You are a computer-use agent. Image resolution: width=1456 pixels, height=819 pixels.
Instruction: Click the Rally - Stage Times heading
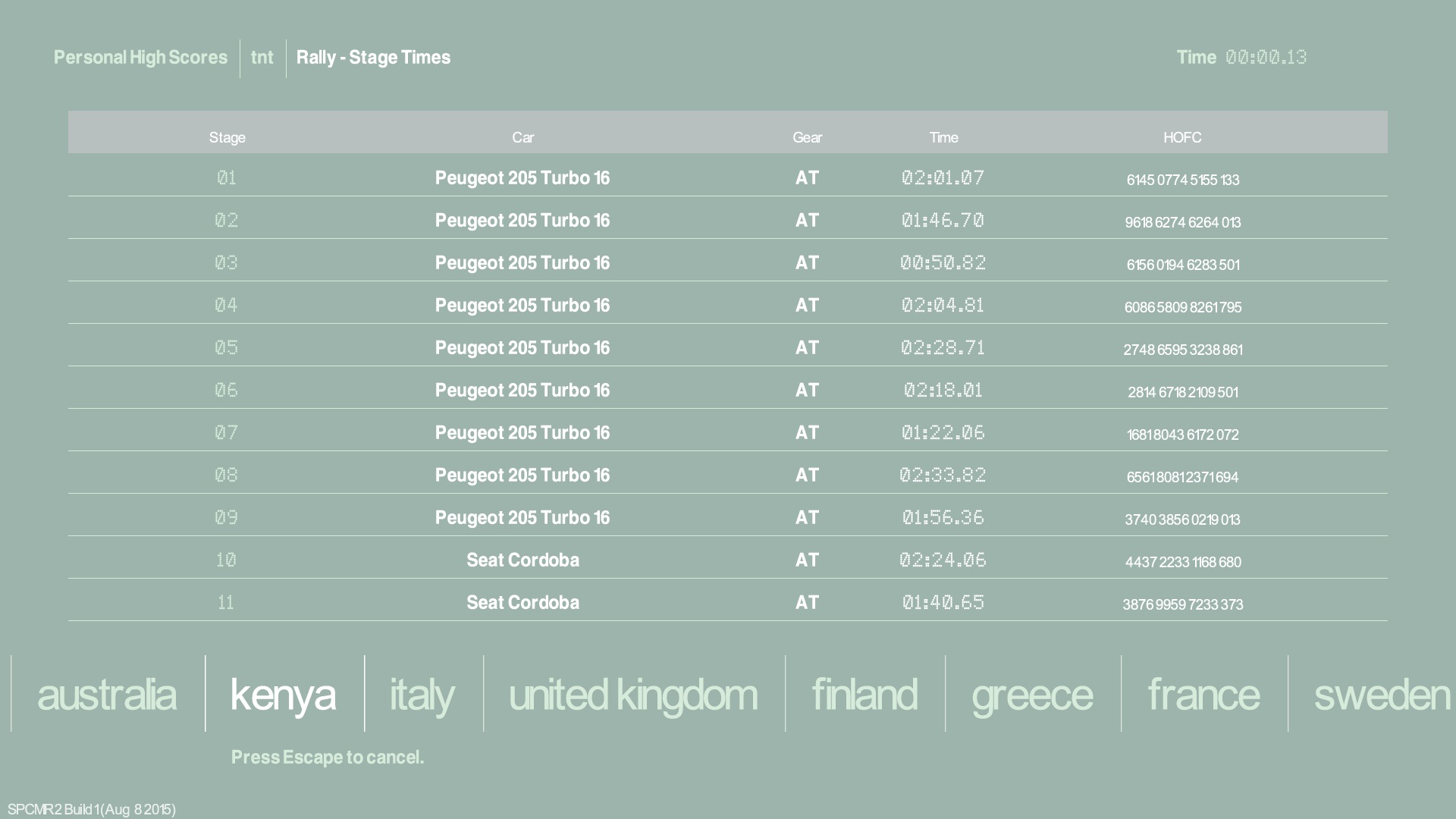click(x=373, y=58)
